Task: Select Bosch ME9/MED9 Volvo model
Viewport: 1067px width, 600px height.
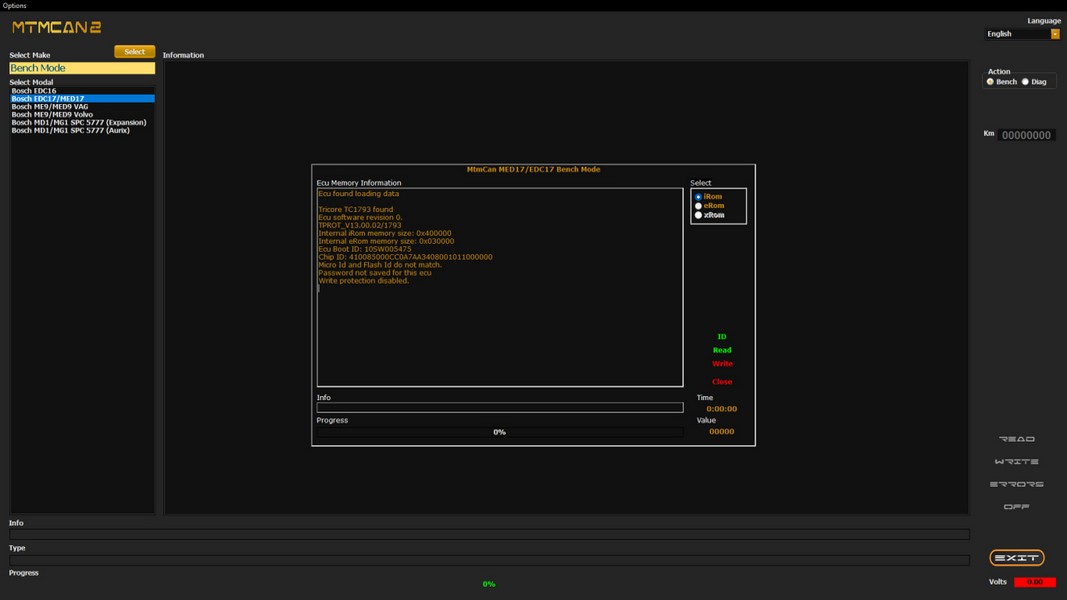Action: [82, 114]
